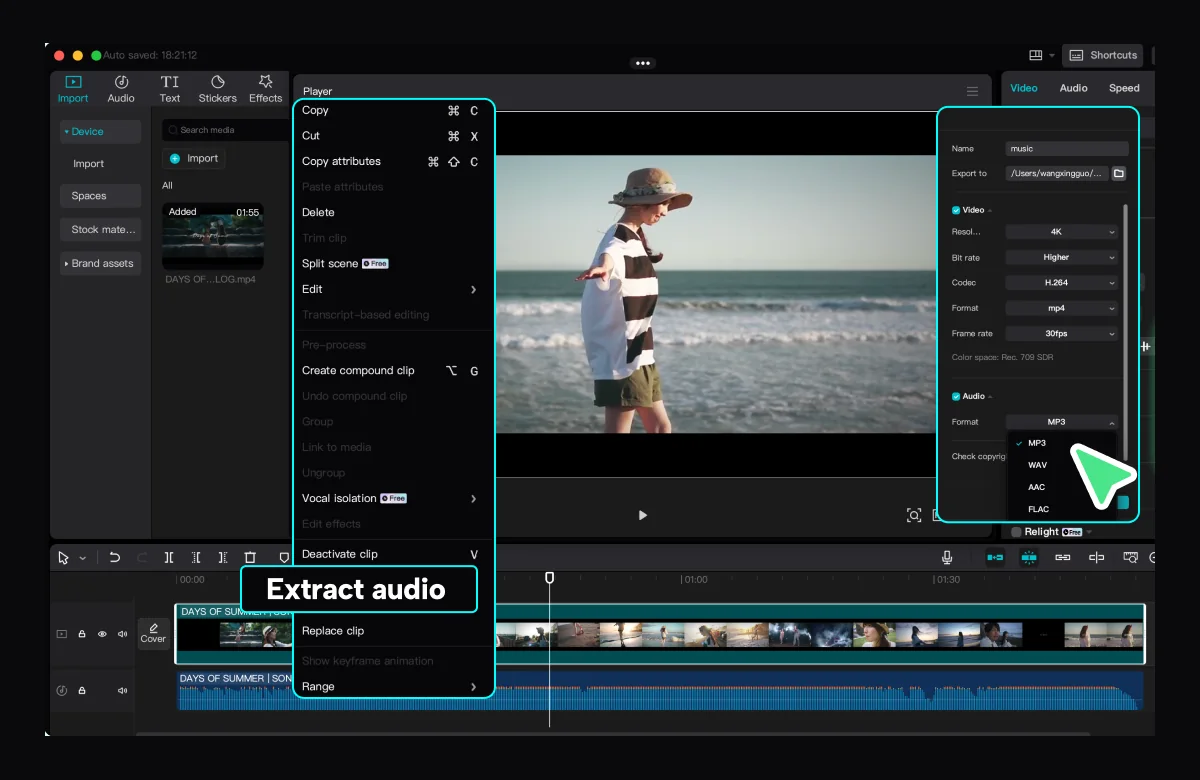Undo the last action with the curved arrow

[x=115, y=557]
